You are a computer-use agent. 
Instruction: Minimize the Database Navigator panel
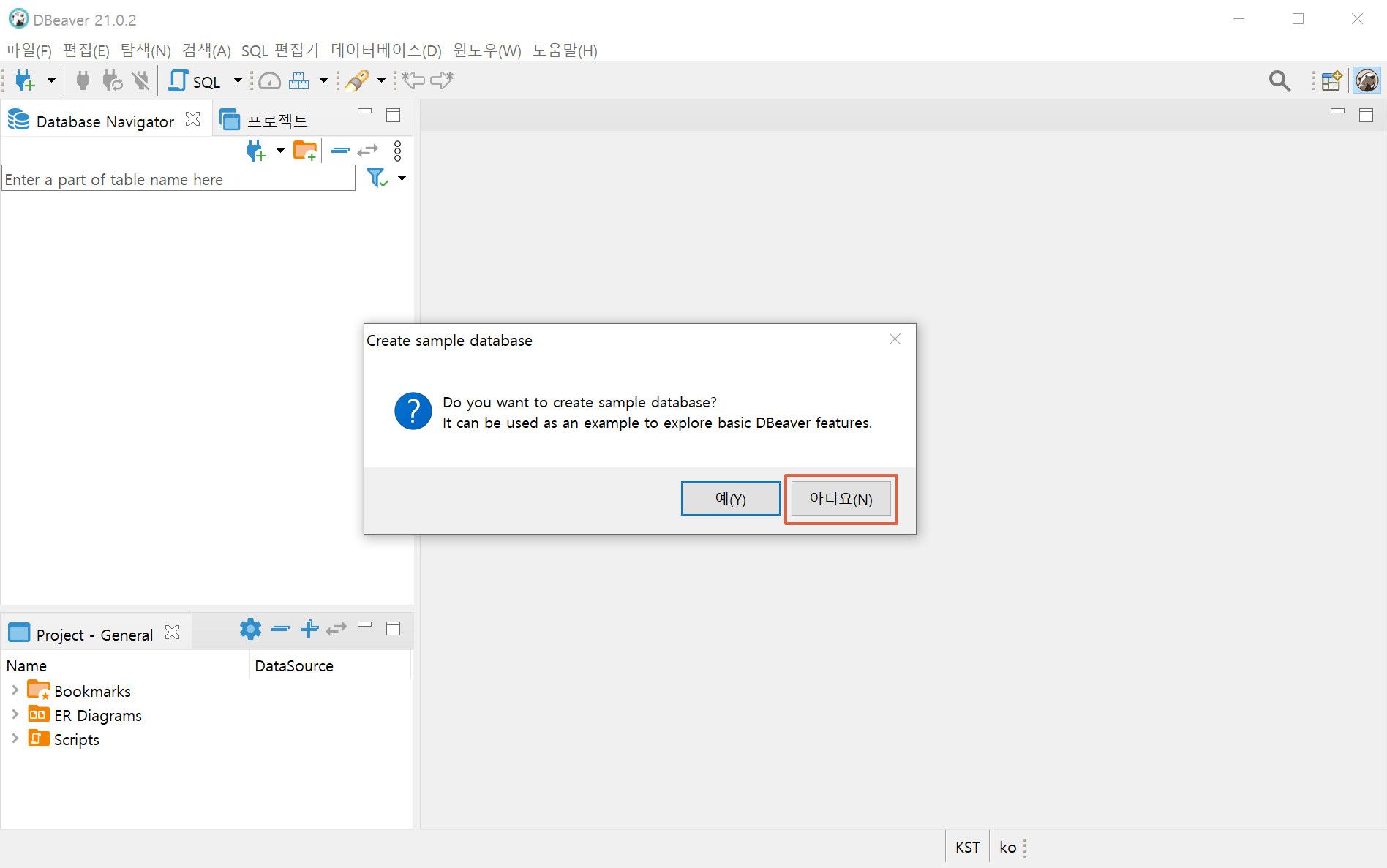click(x=364, y=112)
